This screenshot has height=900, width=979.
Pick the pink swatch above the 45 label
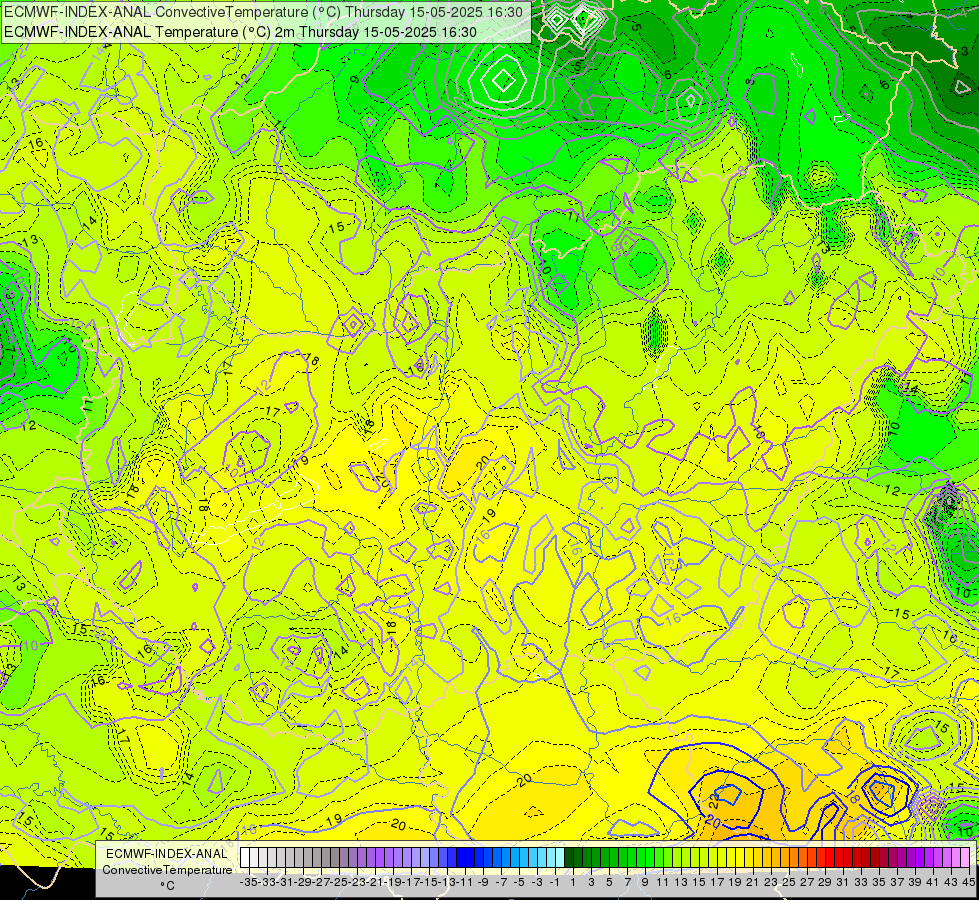click(x=965, y=858)
